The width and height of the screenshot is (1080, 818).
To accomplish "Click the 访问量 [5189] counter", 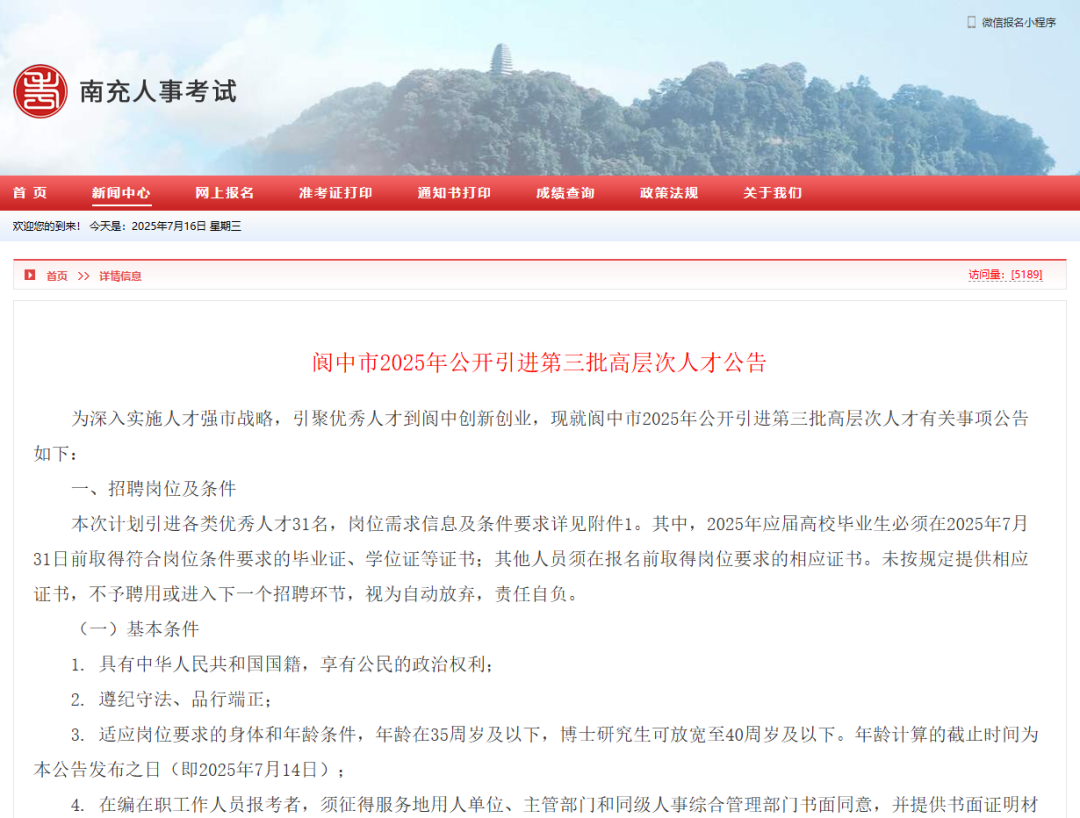I will [x=1004, y=275].
